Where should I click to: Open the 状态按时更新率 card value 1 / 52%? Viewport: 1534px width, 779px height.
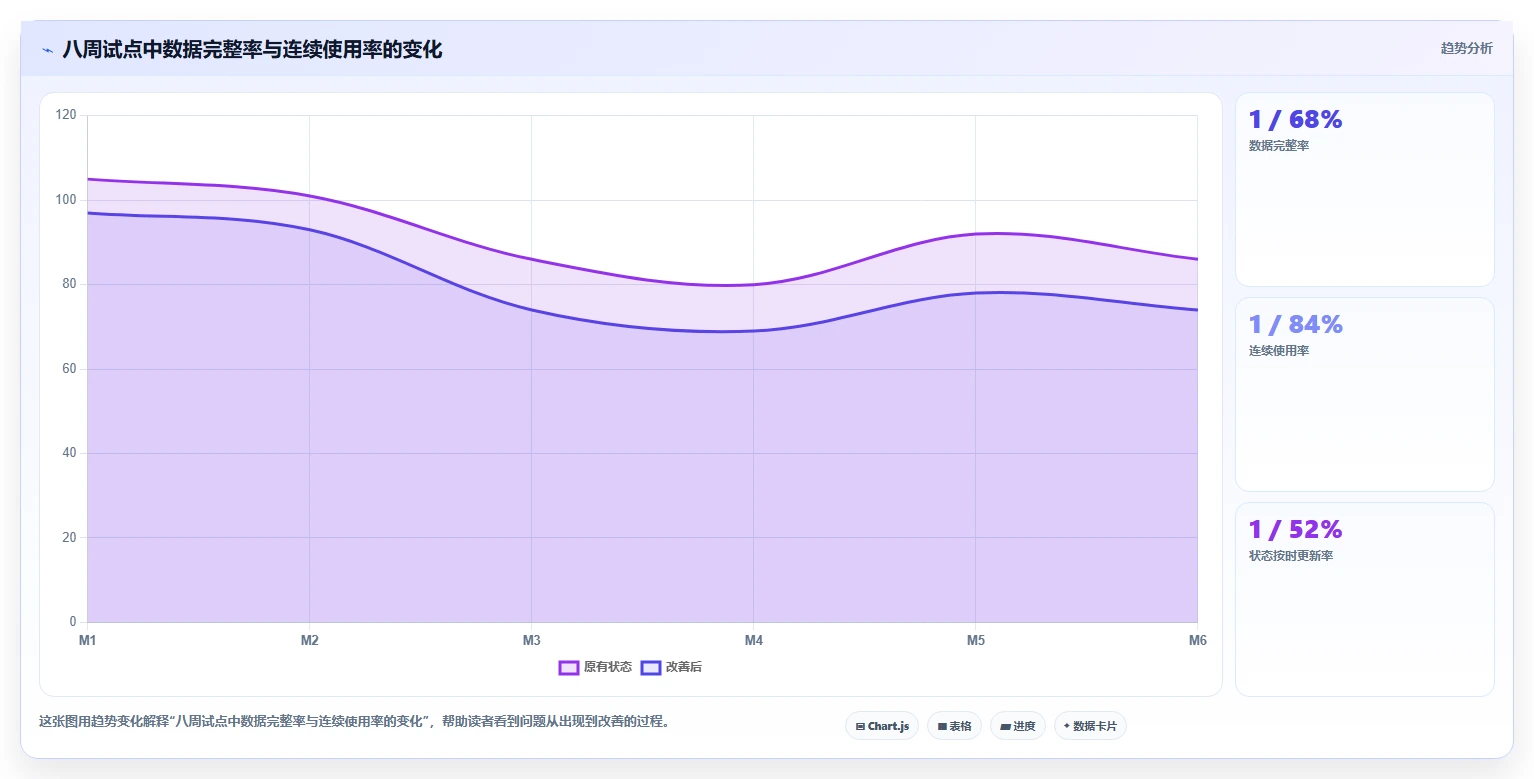(x=1295, y=530)
